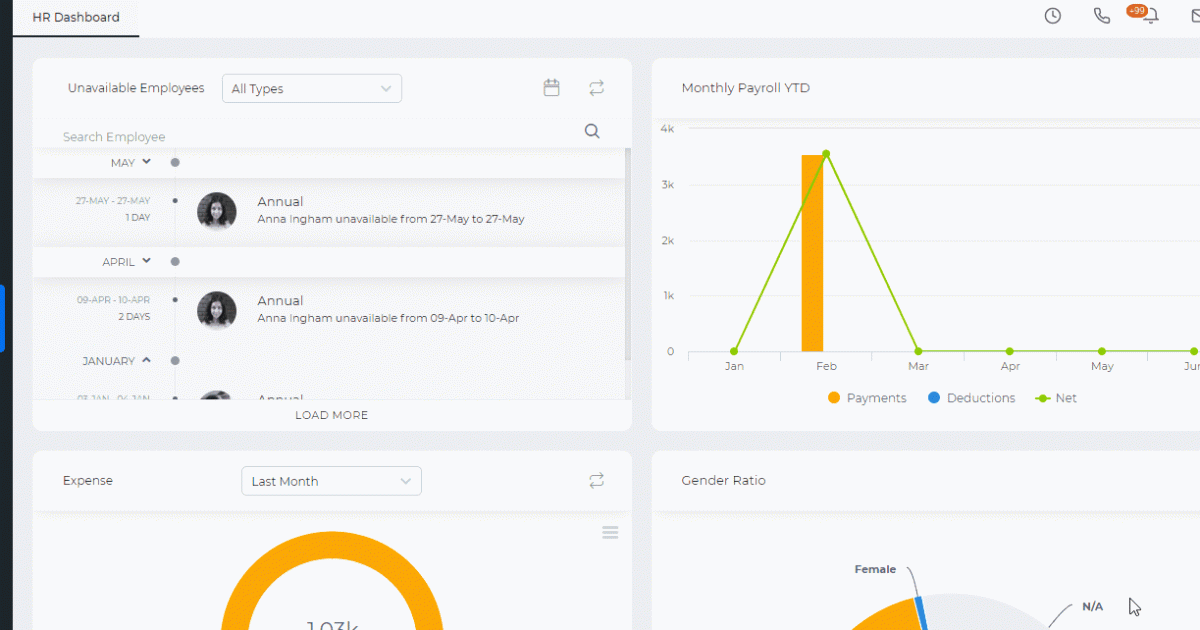Click the '2 DAYS' duration label

134,316
